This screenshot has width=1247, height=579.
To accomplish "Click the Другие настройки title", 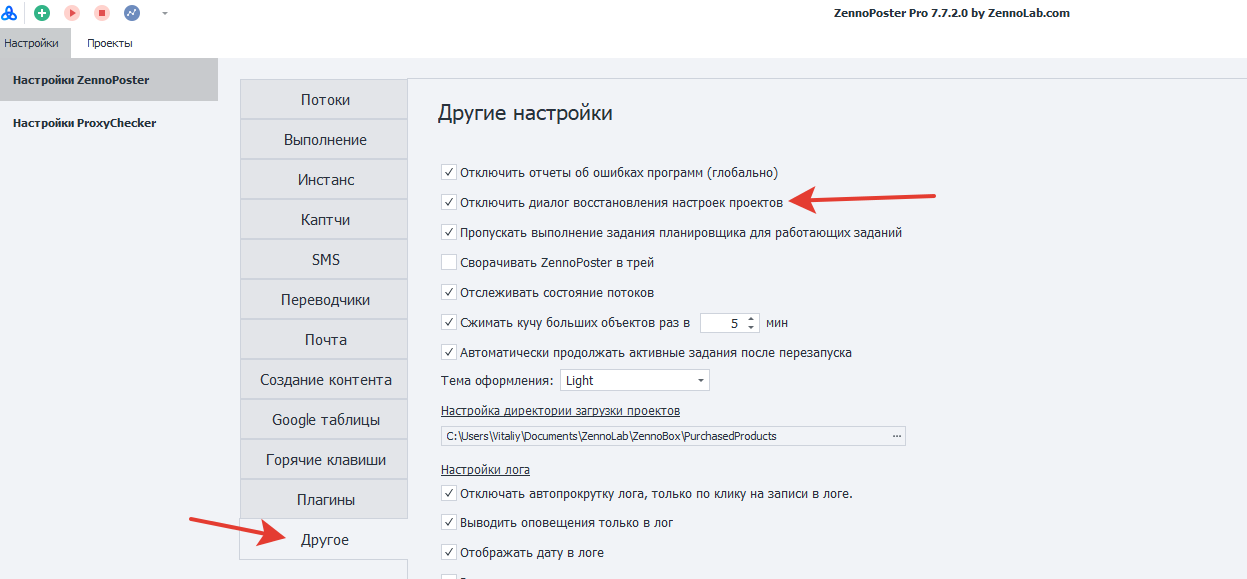I will click(525, 113).
